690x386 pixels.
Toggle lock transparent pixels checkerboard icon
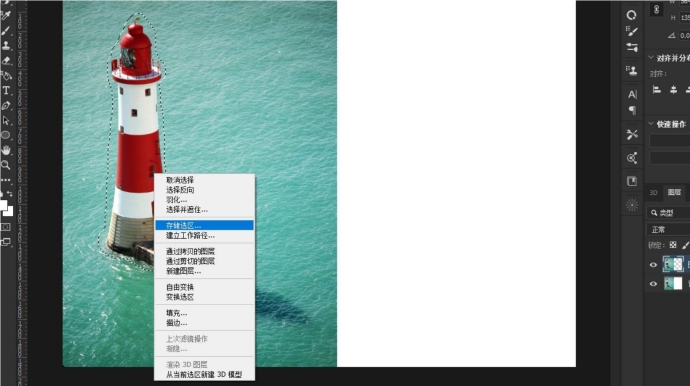coord(673,245)
